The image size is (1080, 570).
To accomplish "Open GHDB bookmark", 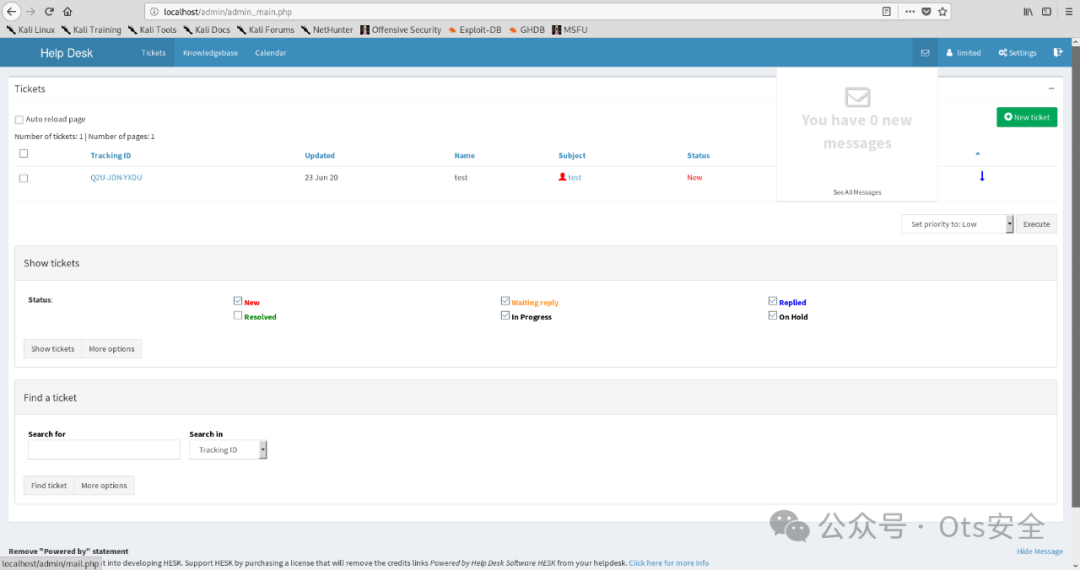I will click(x=527, y=30).
